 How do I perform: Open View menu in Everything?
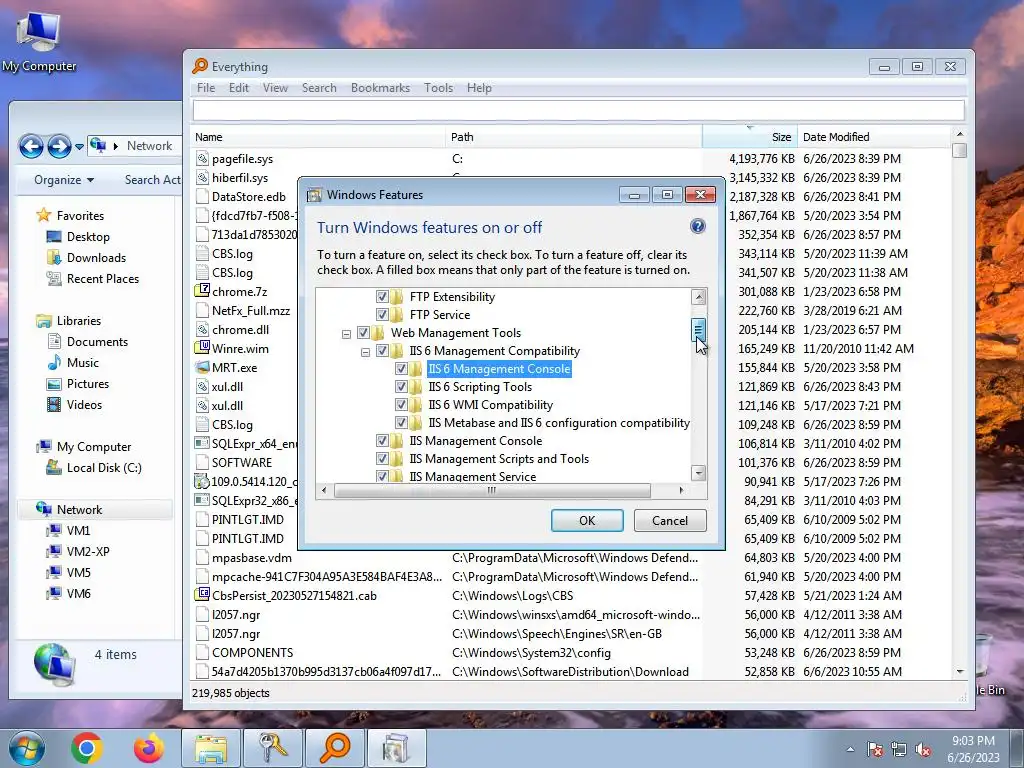coord(275,88)
